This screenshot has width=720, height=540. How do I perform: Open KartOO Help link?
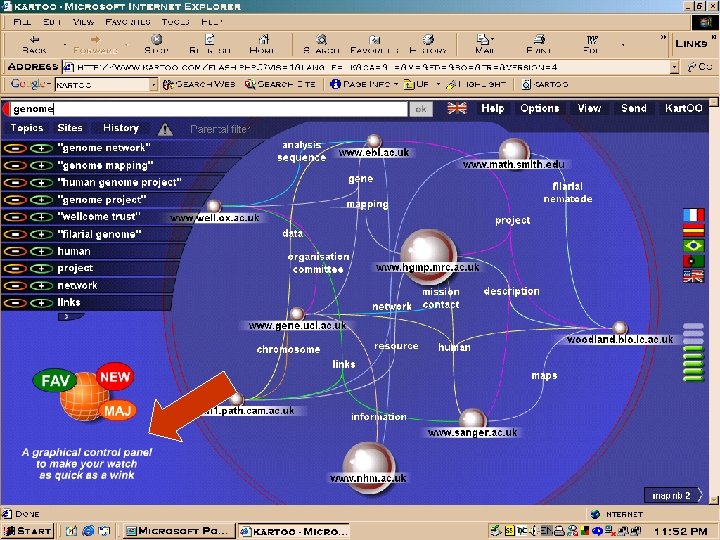coord(492,108)
